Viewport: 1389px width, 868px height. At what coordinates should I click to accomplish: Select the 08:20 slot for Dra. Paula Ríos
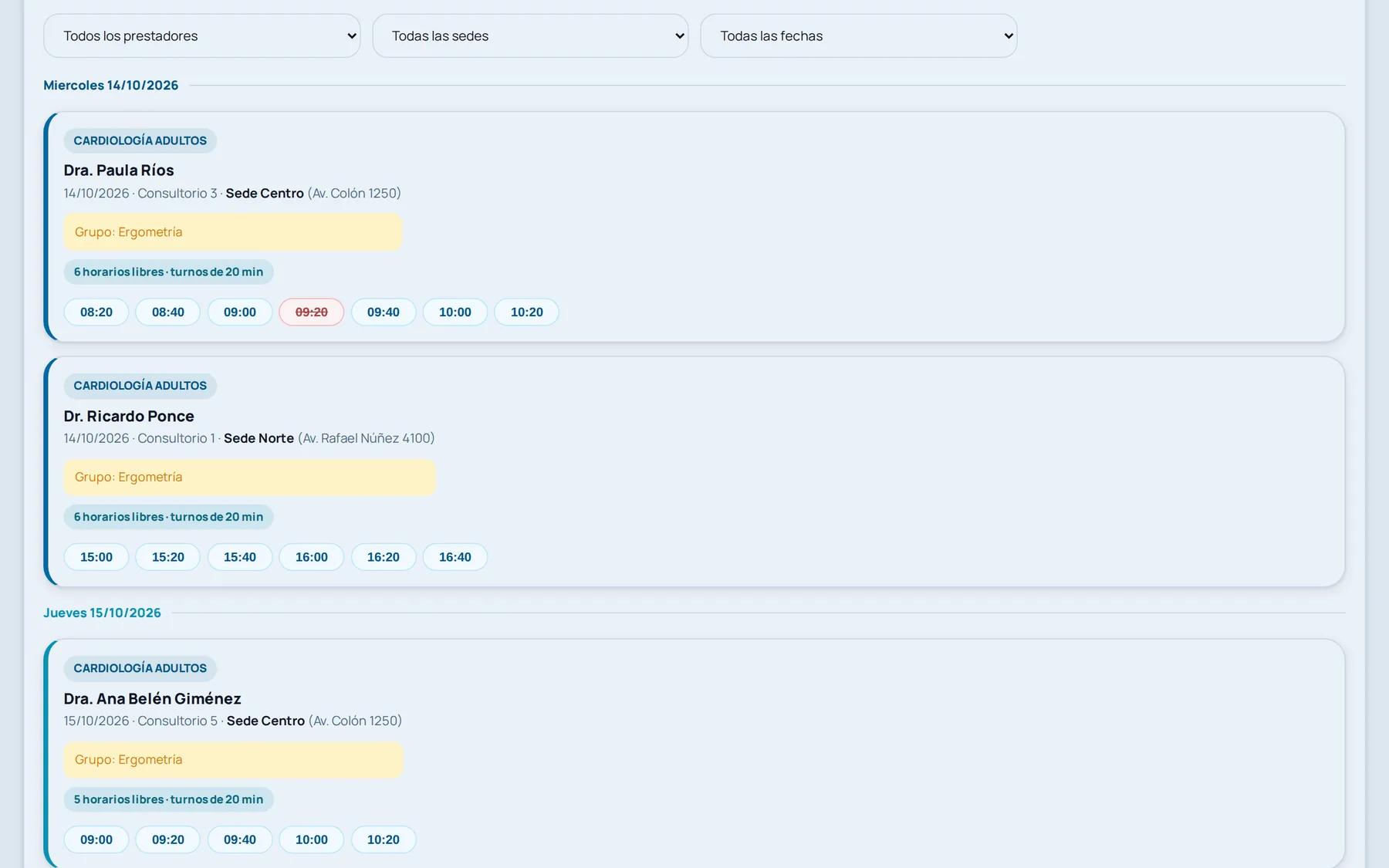[x=96, y=312]
